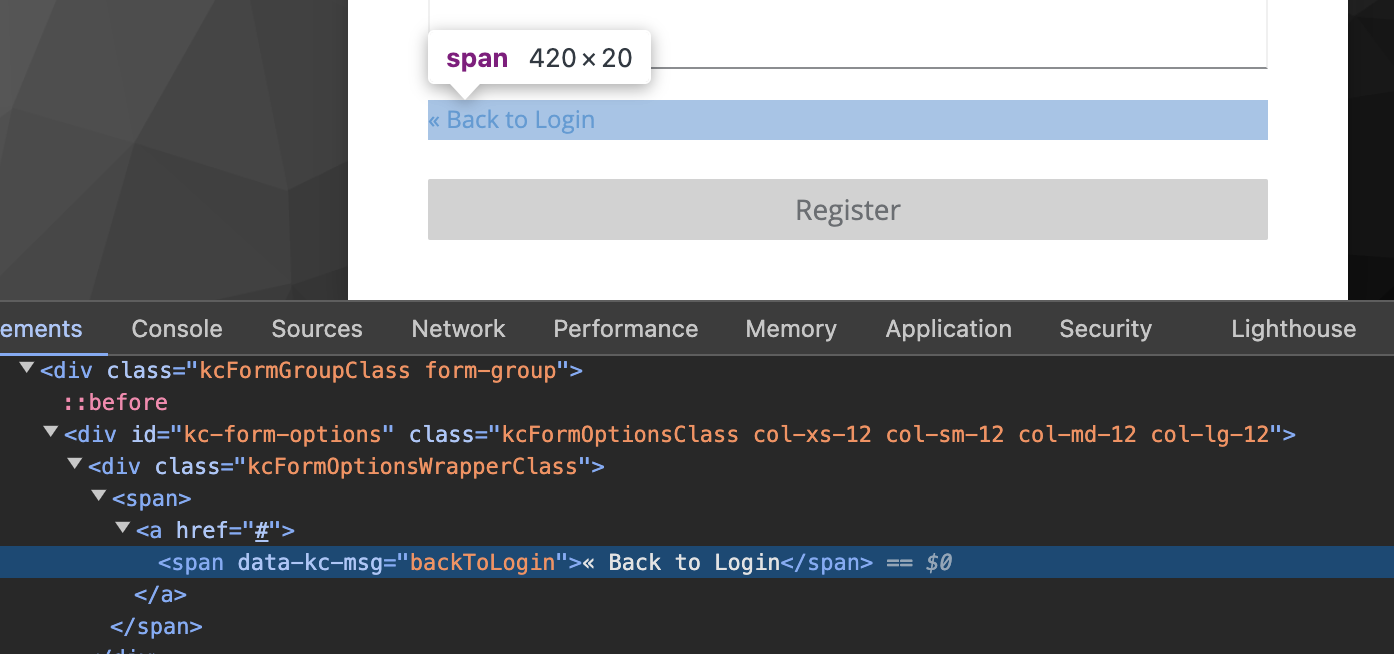Image resolution: width=1394 pixels, height=654 pixels.
Task: Open the Lighthouse tab
Action: point(1294,329)
